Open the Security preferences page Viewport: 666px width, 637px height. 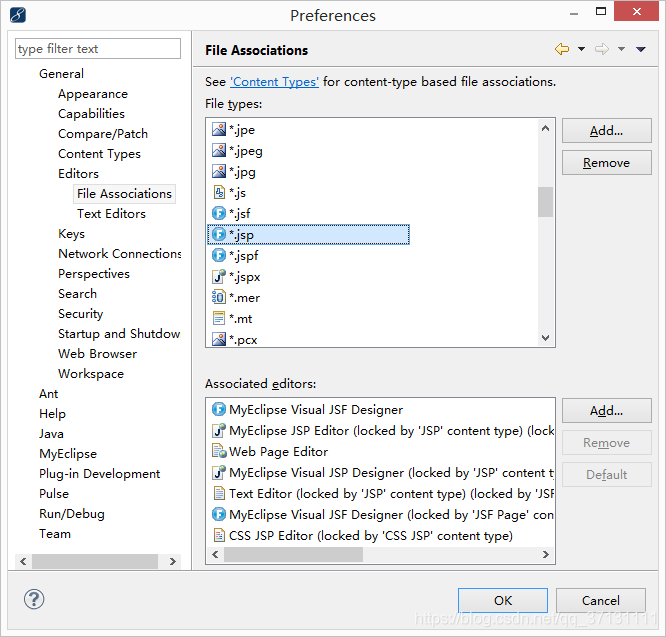pyautogui.click(x=81, y=313)
